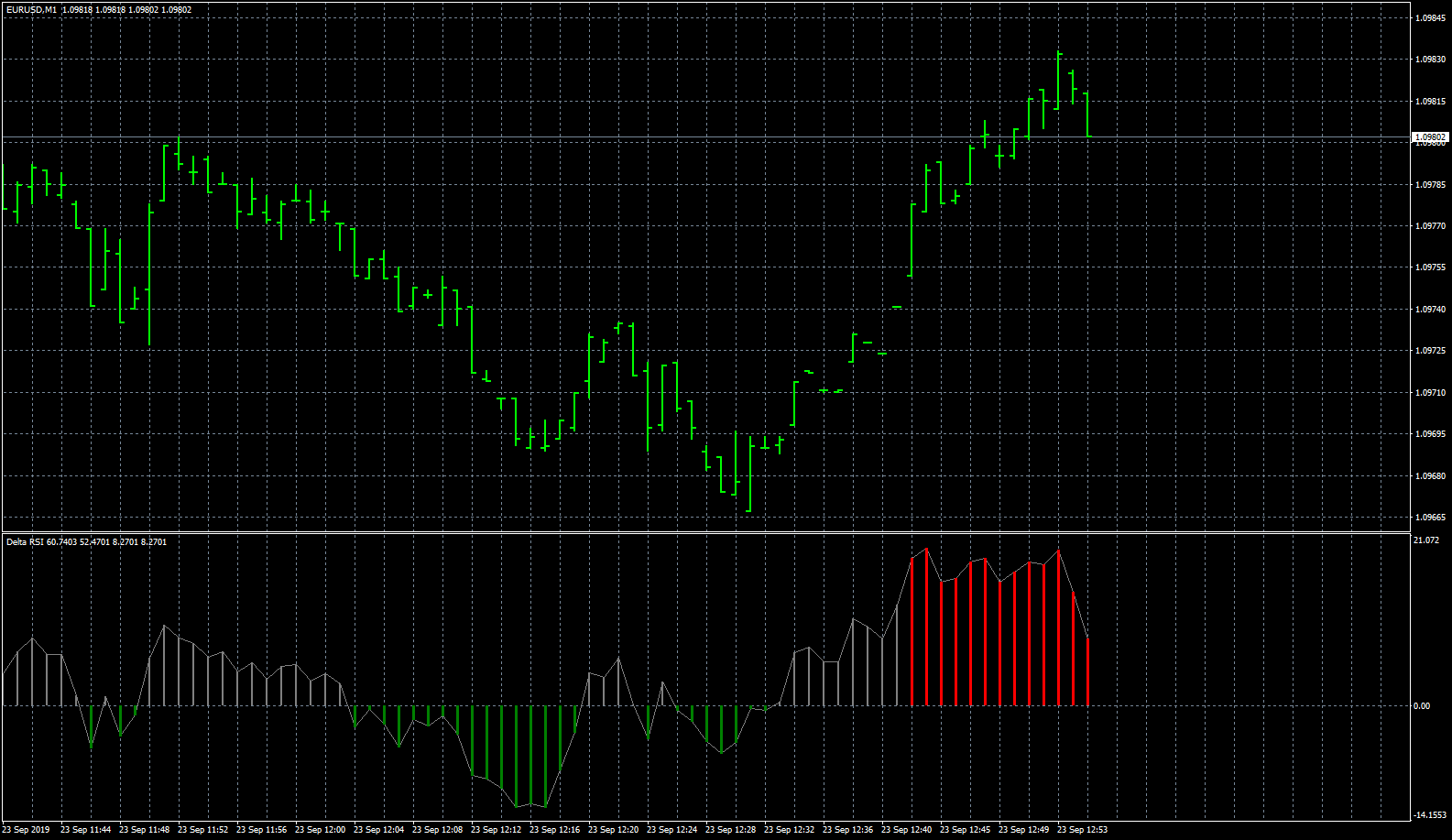
Task: Click the 23 Sep 11:56 time label
Action: 262,830
